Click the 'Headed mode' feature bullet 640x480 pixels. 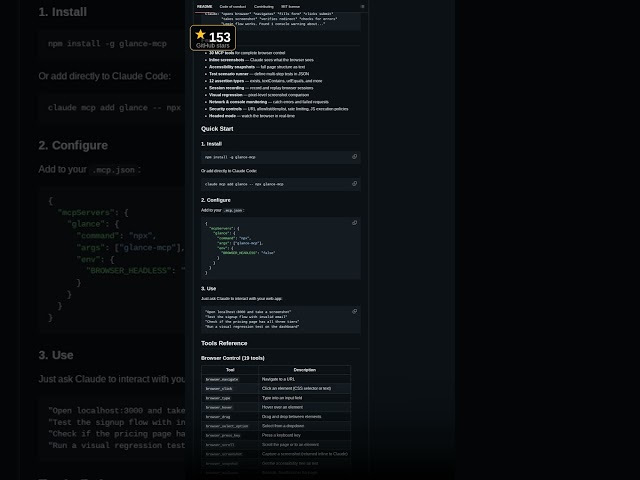point(252,116)
